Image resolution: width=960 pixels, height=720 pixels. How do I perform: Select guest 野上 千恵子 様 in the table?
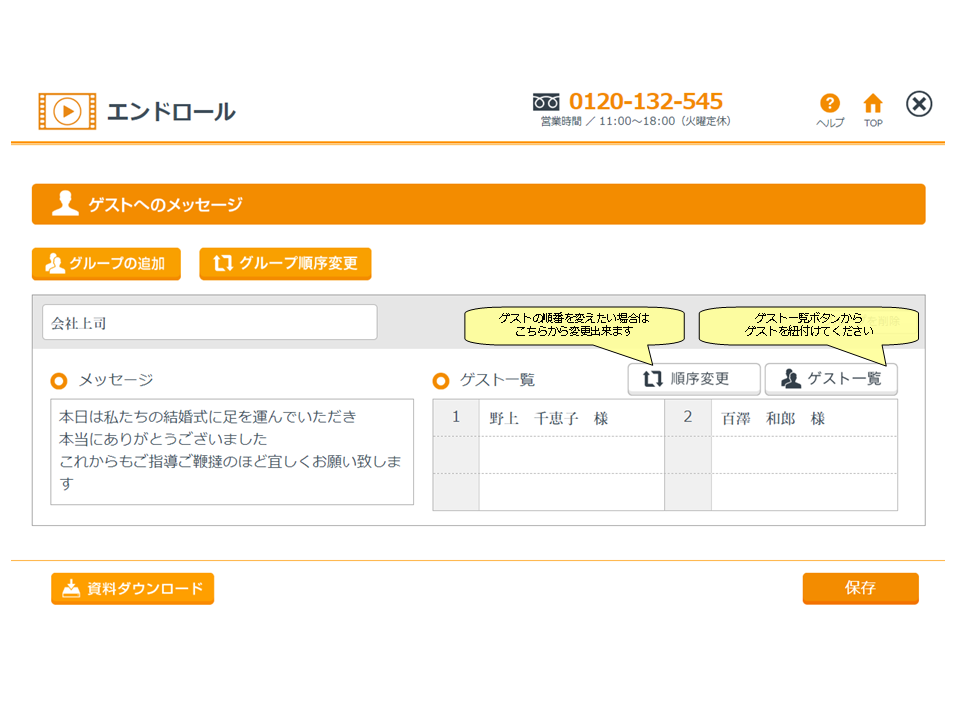click(570, 418)
